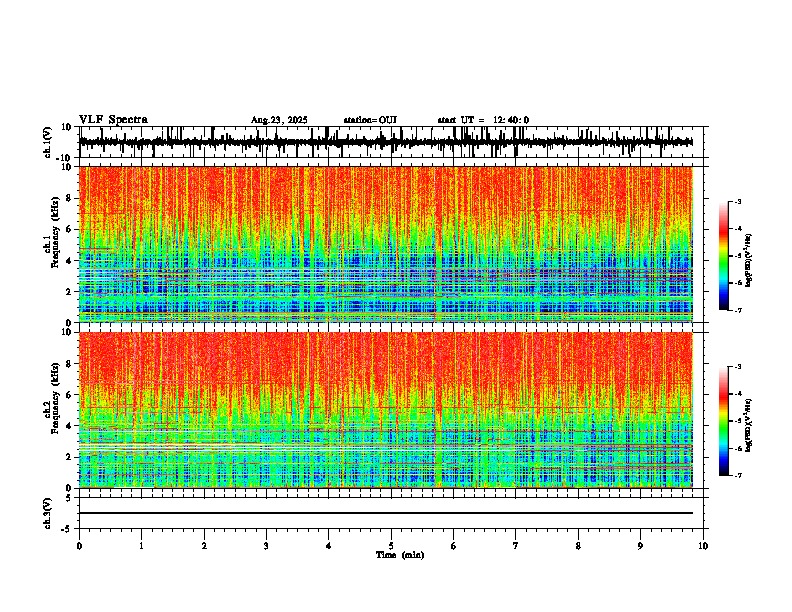Click the '4' kHz tick on ch.2 spectrogram
Image resolution: width=792 pixels, height=612 pixels.
[x=70, y=426]
